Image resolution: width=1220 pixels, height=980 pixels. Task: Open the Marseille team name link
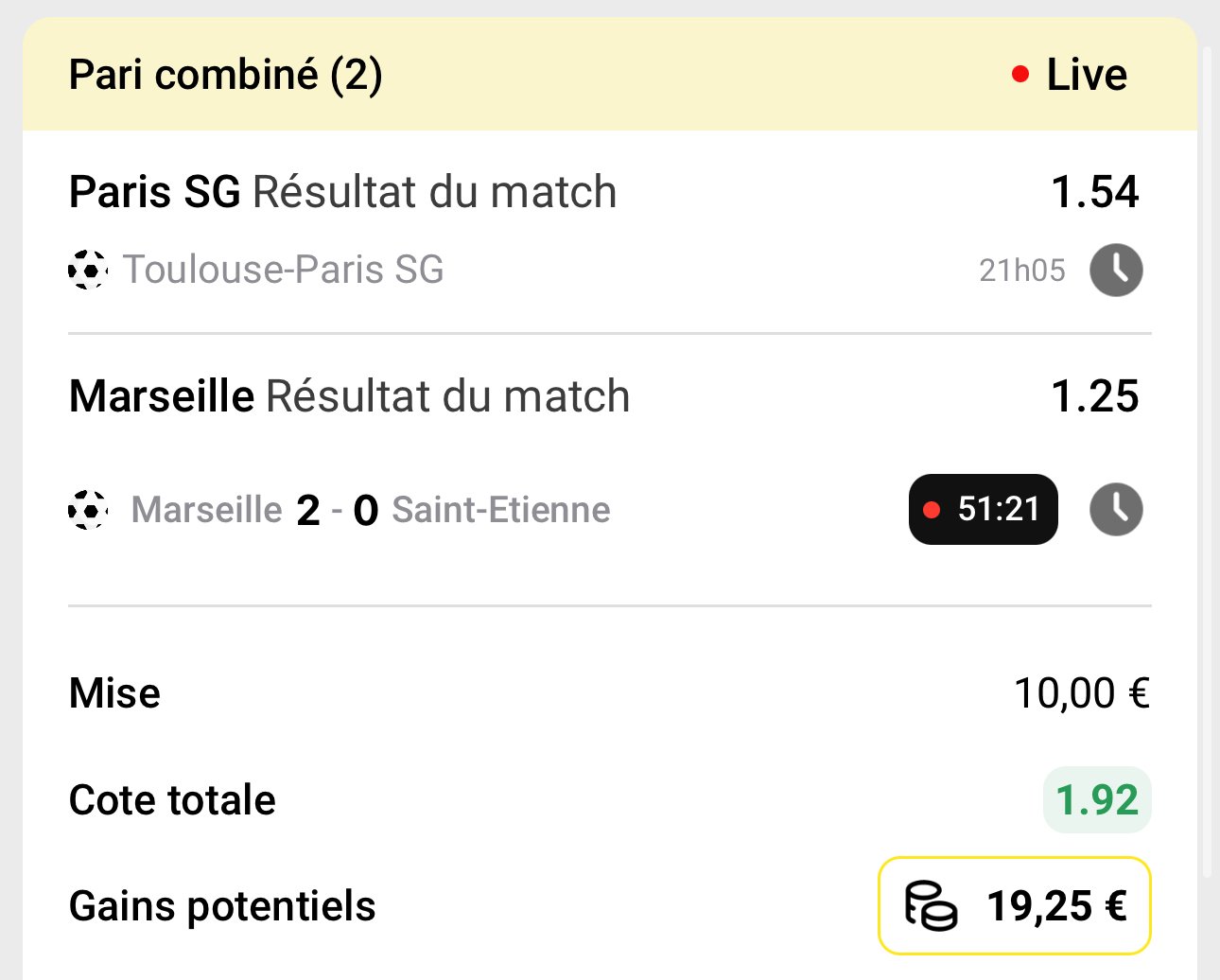coord(207,510)
